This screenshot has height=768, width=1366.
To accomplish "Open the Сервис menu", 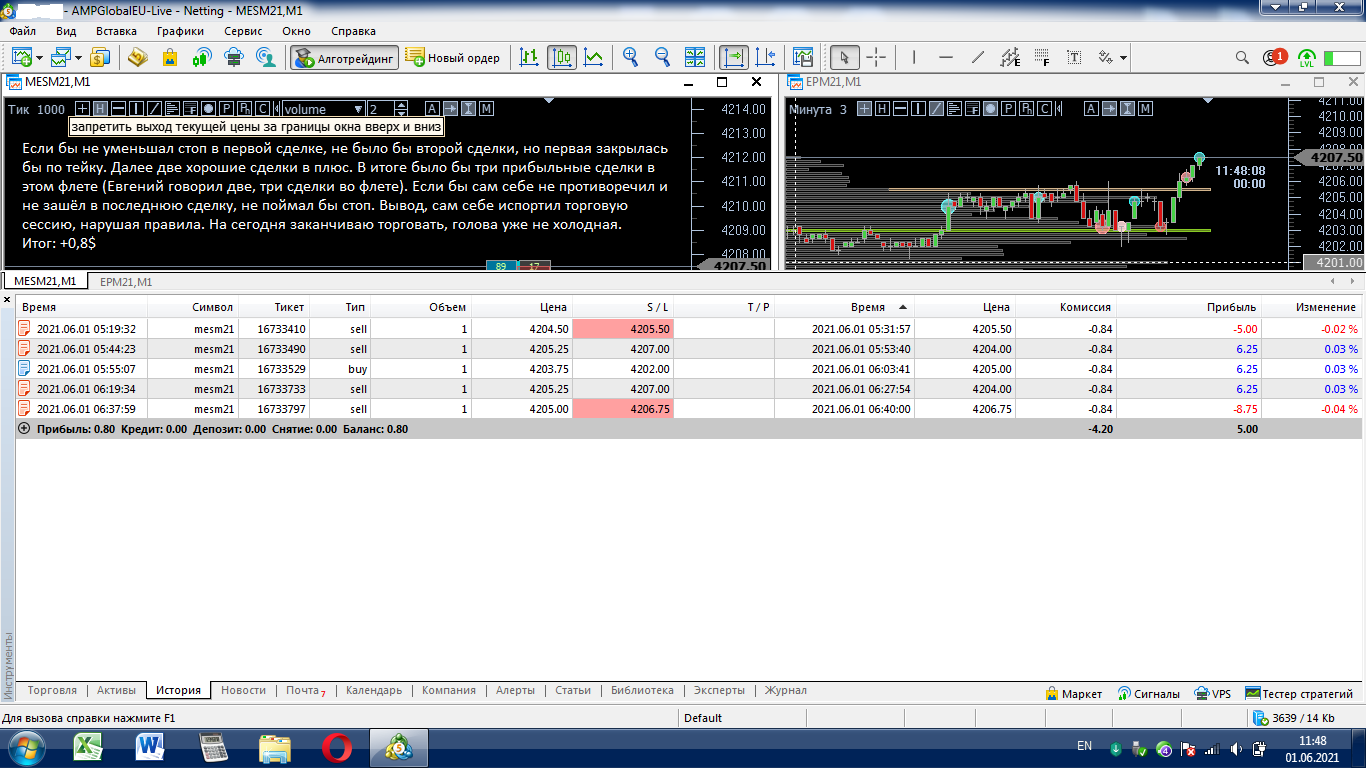I will click(243, 31).
